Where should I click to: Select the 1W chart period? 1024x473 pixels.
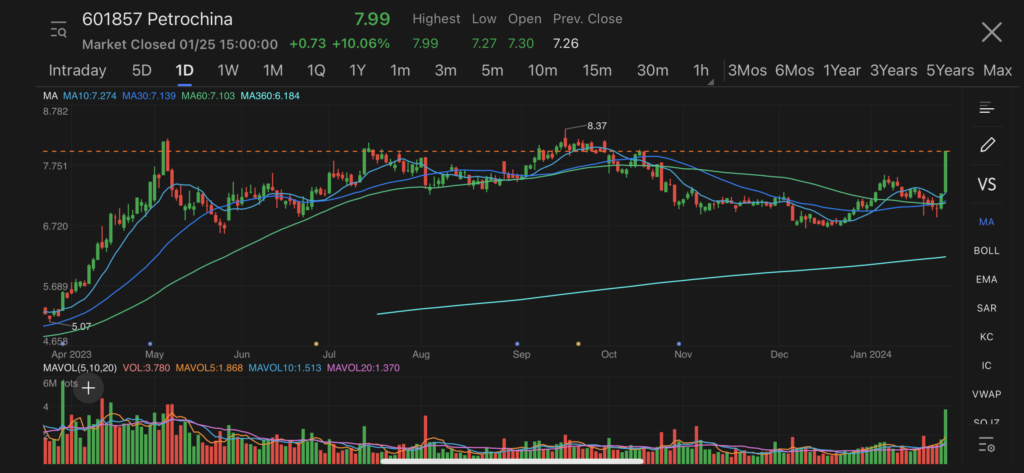click(228, 71)
